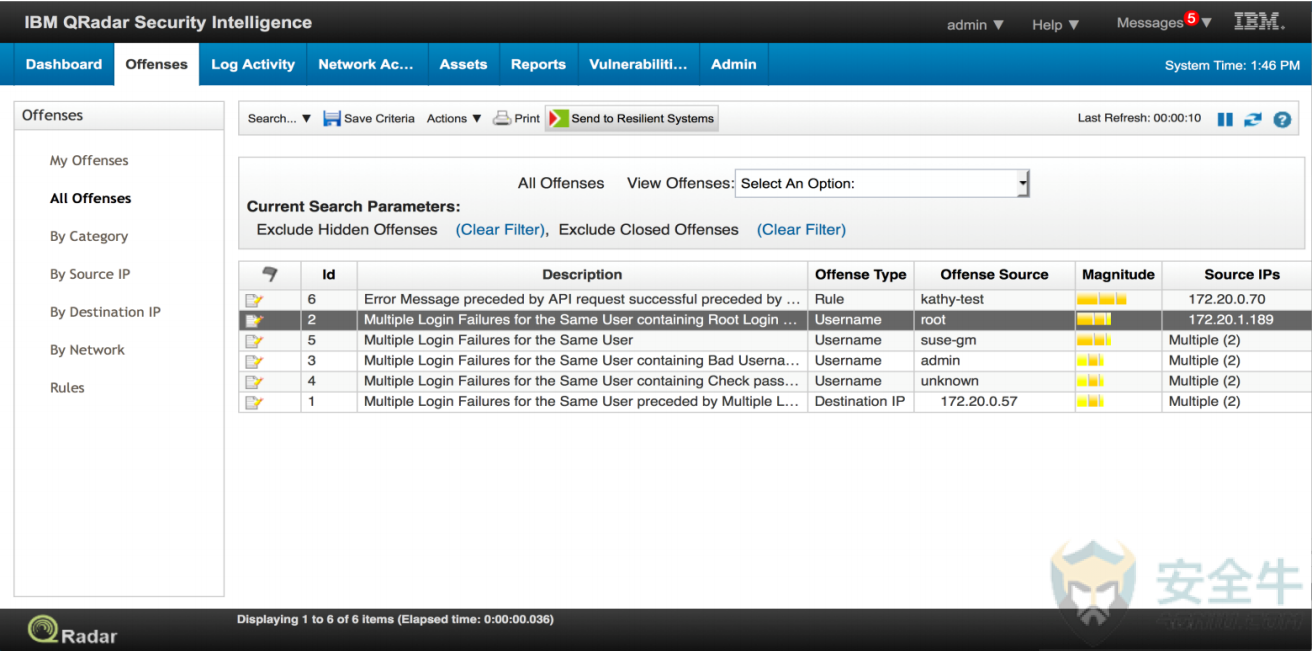This screenshot has height=651, width=1314.
Task: Click the notes icon for offense 4
Action: [254, 381]
